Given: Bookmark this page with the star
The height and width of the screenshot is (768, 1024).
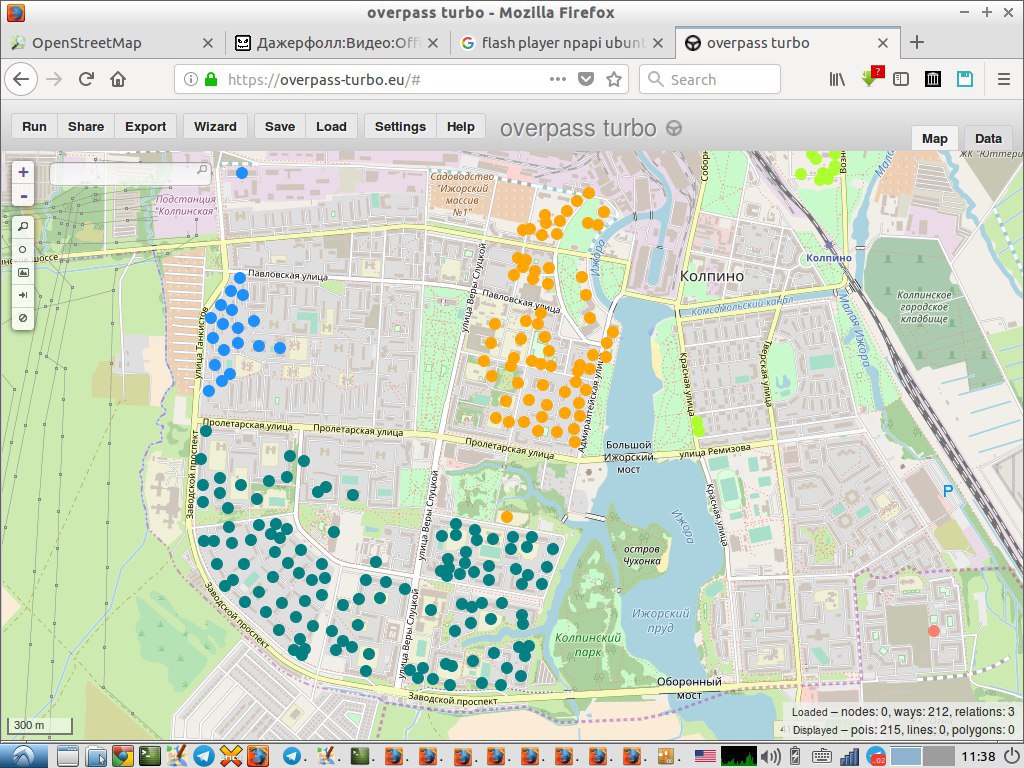Looking at the screenshot, I should click(614, 80).
